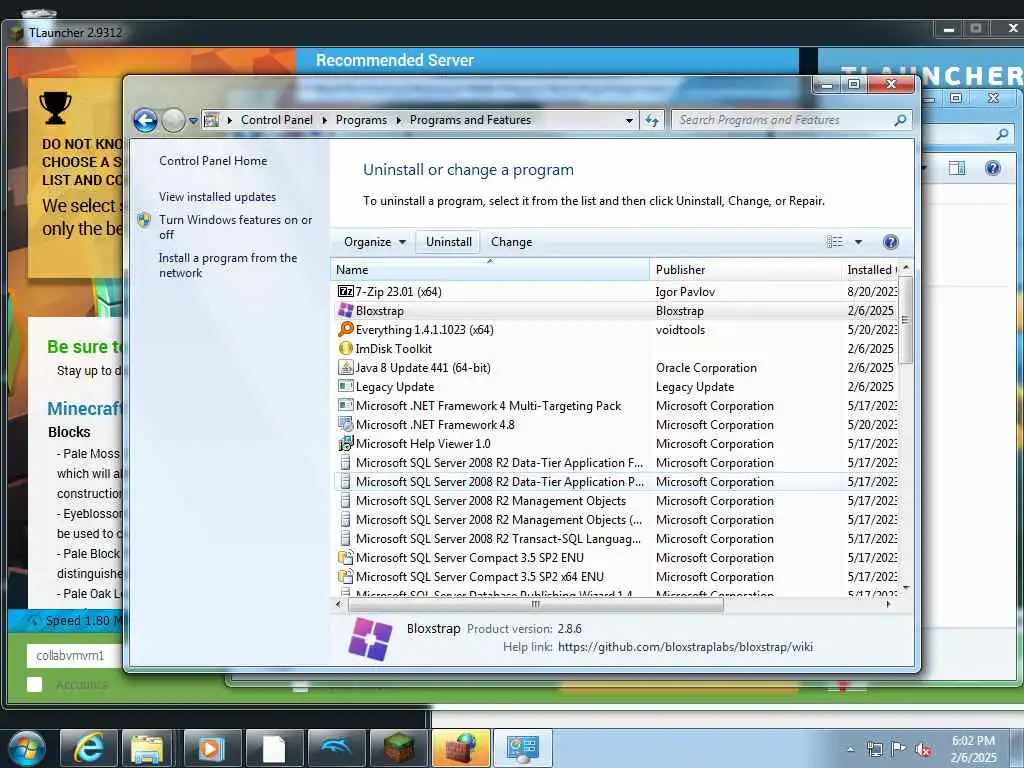Open Windows Media Player on taskbar
This screenshot has height=768, width=1024.
(x=212, y=748)
